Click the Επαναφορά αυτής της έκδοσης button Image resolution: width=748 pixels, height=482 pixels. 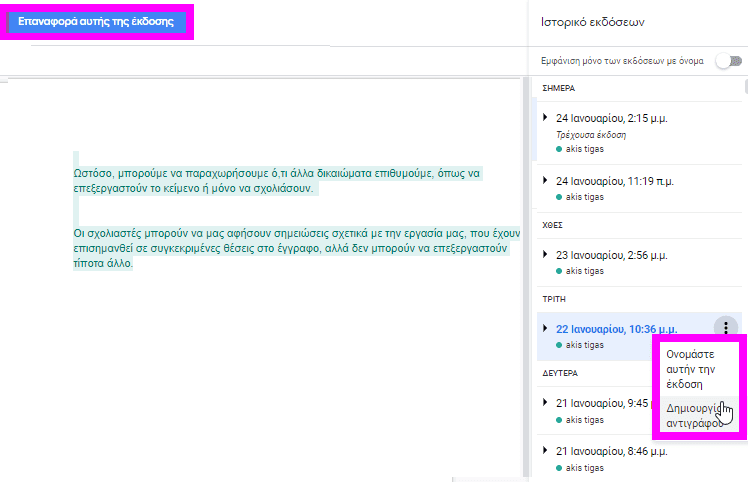coord(97,22)
